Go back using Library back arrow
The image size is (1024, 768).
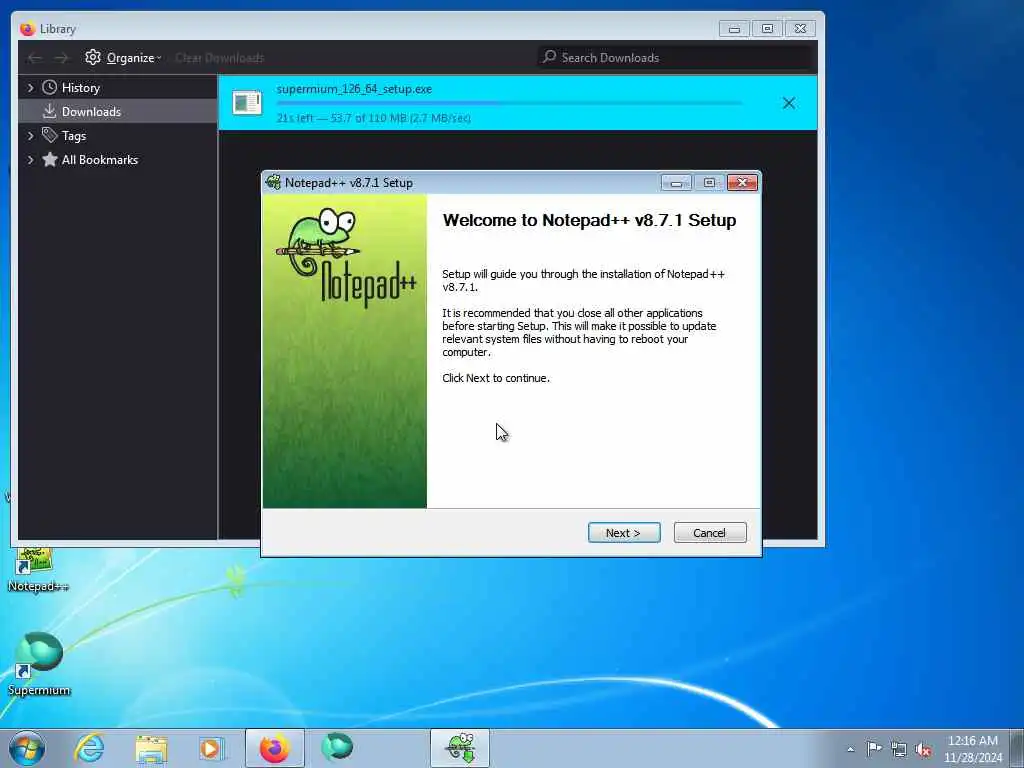click(x=35, y=58)
